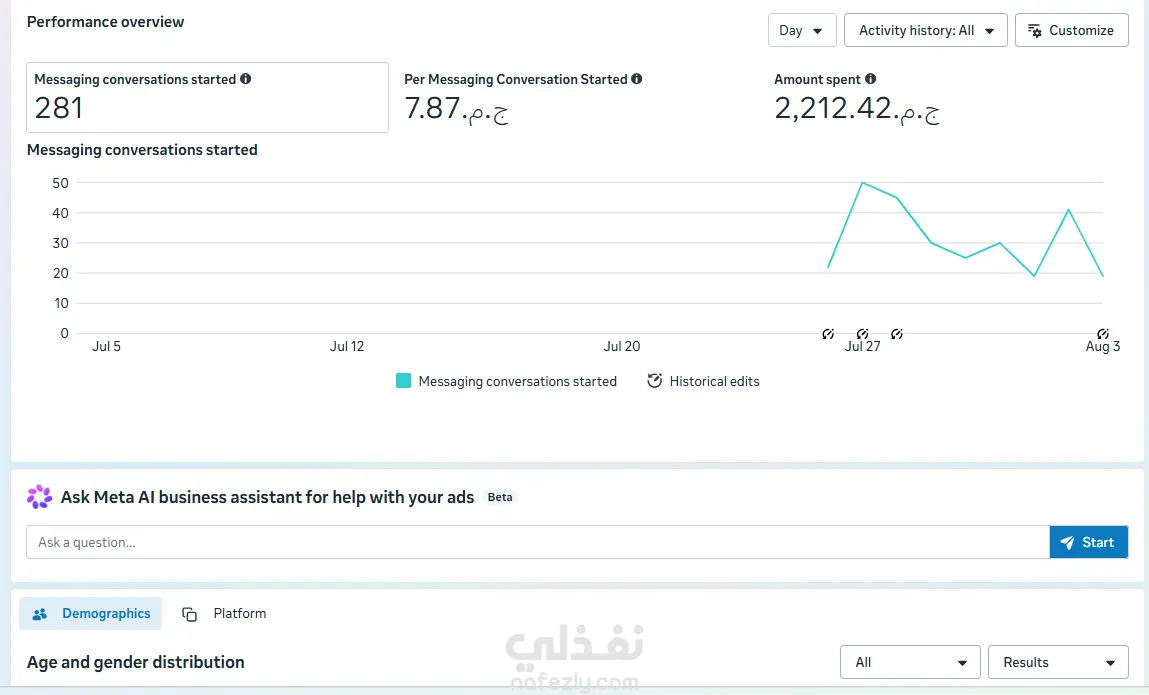Click the Historical edits legend icon
This screenshot has height=695, width=1149.
click(654, 380)
